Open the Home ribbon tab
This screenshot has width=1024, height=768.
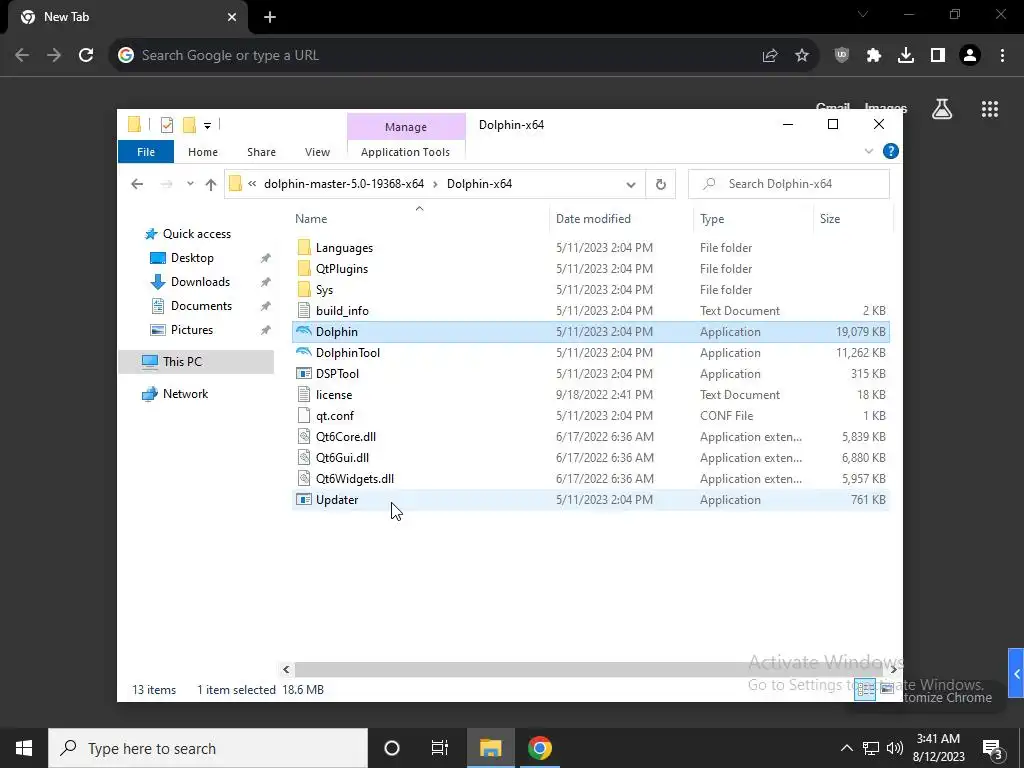pyautogui.click(x=202, y=152)
